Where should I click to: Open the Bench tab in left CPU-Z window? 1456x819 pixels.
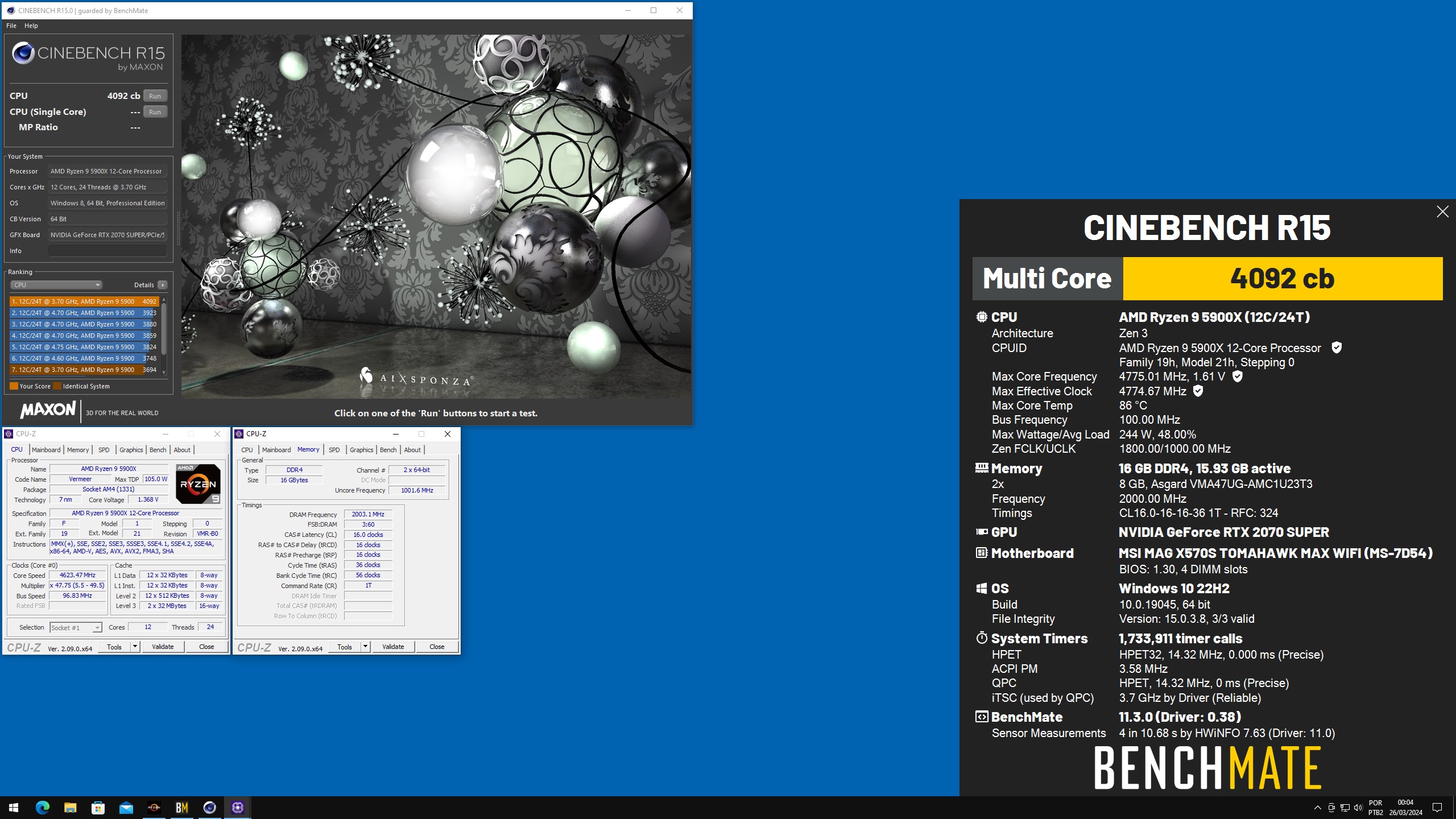158,450
